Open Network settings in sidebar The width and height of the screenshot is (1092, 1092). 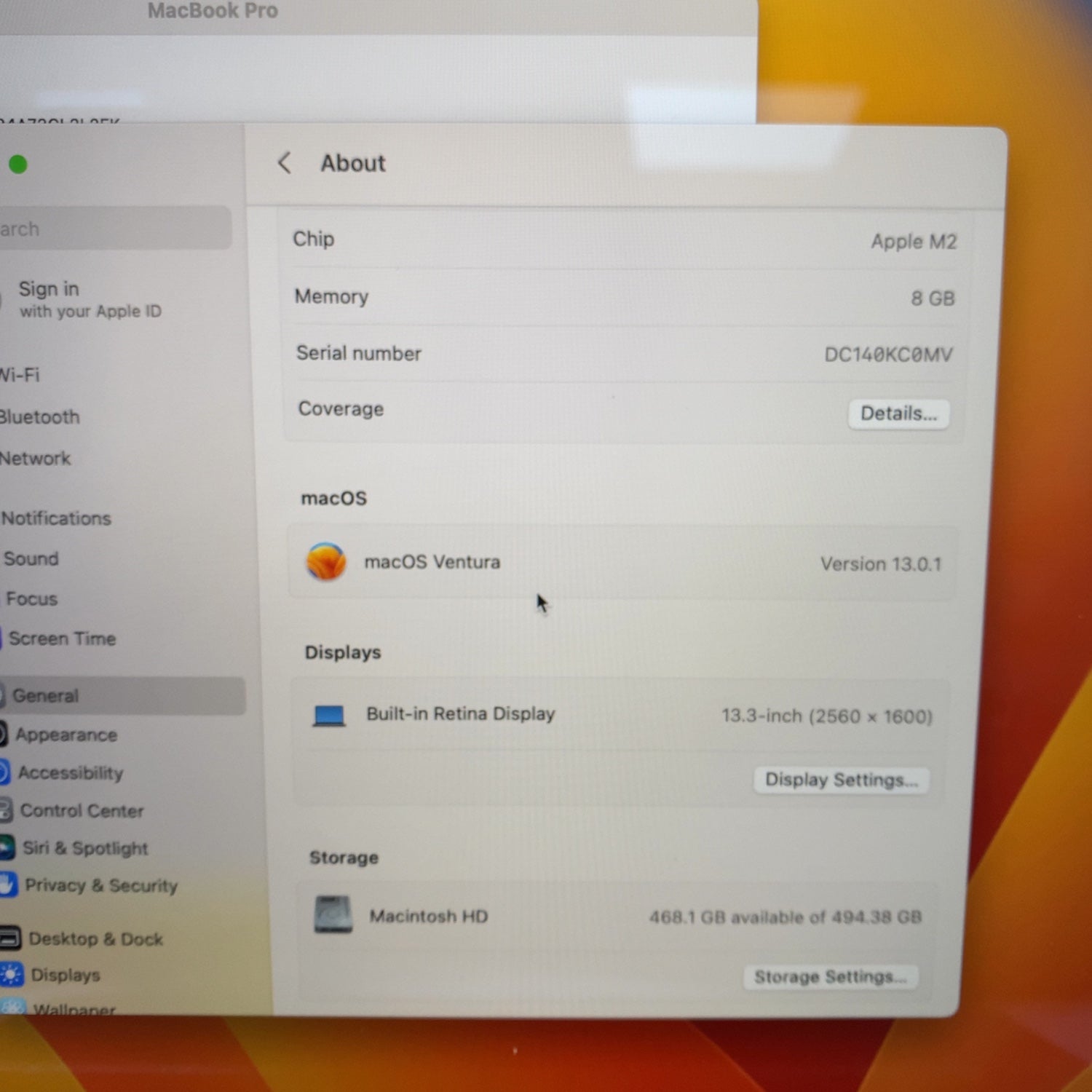[35, 459]
